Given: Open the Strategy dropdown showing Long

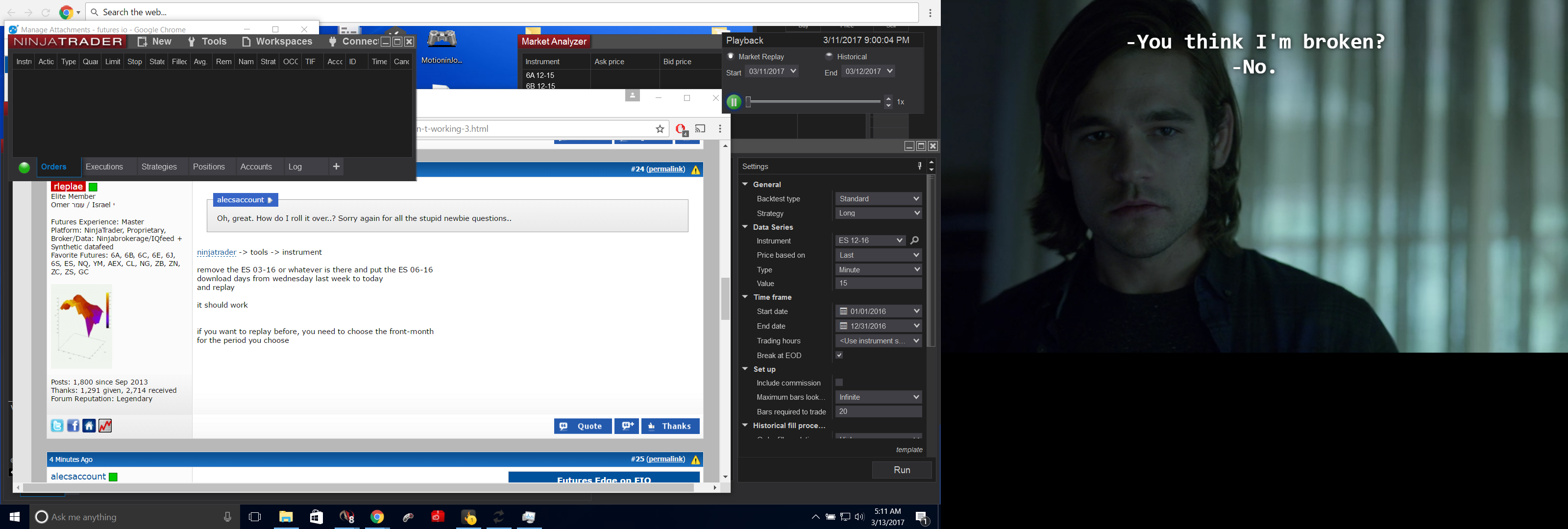Looking at the screenshot, I should [x=879, y=213].
